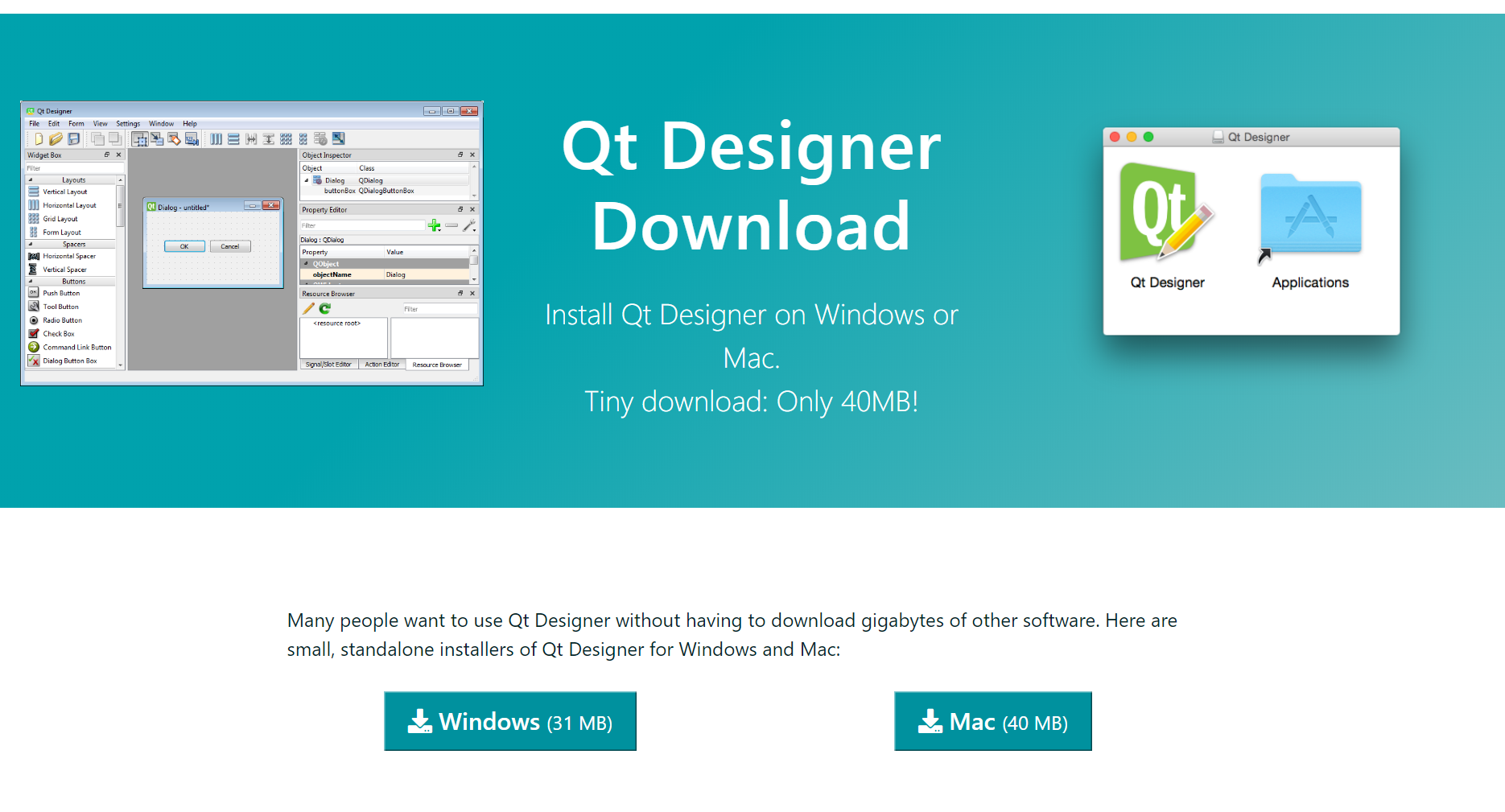The width and height of the screenshot is (1505, 812).
Task: Click Widget Box filter field
Action: tap(75, 168)
